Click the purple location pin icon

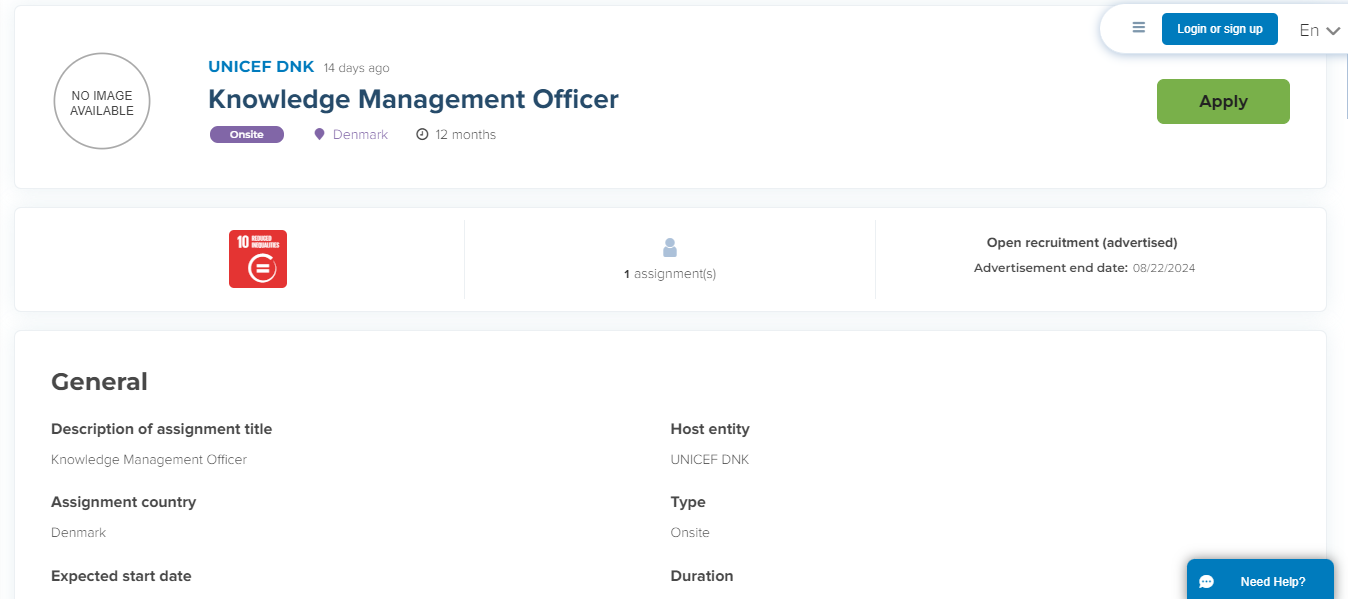(320, 134)
